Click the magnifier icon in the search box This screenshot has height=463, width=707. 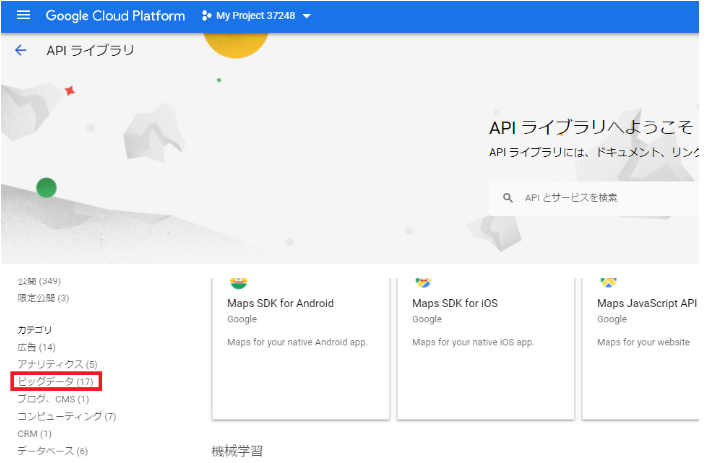(508, 198)
